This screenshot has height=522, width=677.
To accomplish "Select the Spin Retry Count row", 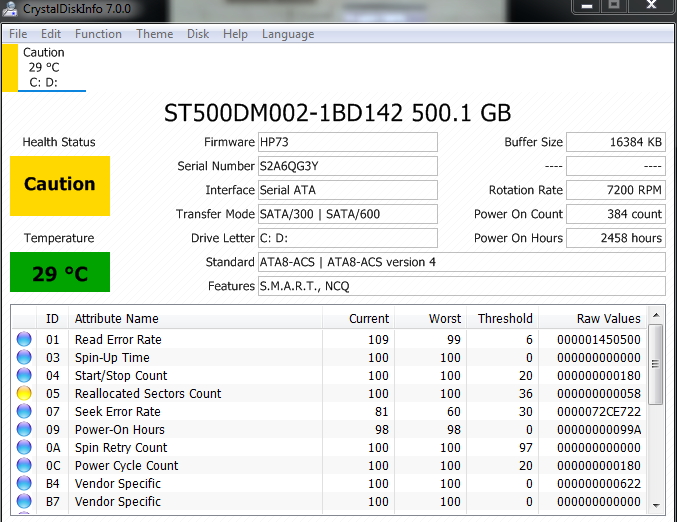I will coord(329,447).
